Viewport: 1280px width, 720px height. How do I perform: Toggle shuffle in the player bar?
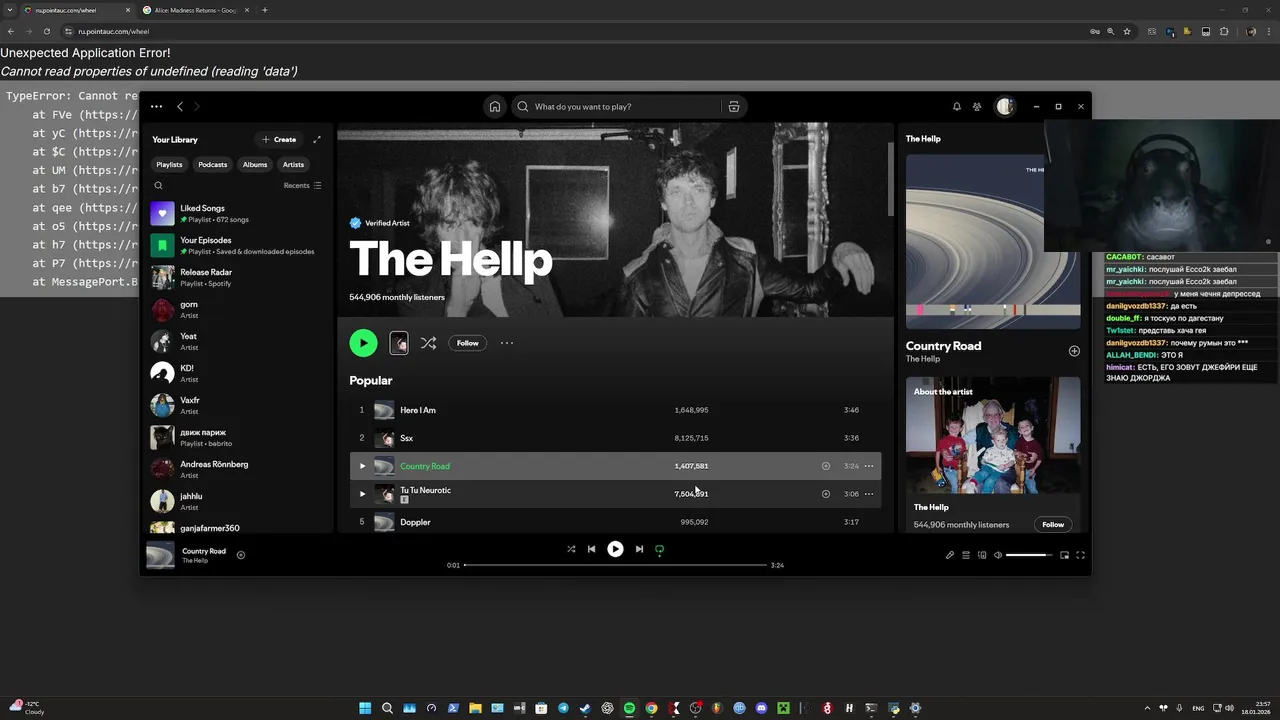[571, 549]
